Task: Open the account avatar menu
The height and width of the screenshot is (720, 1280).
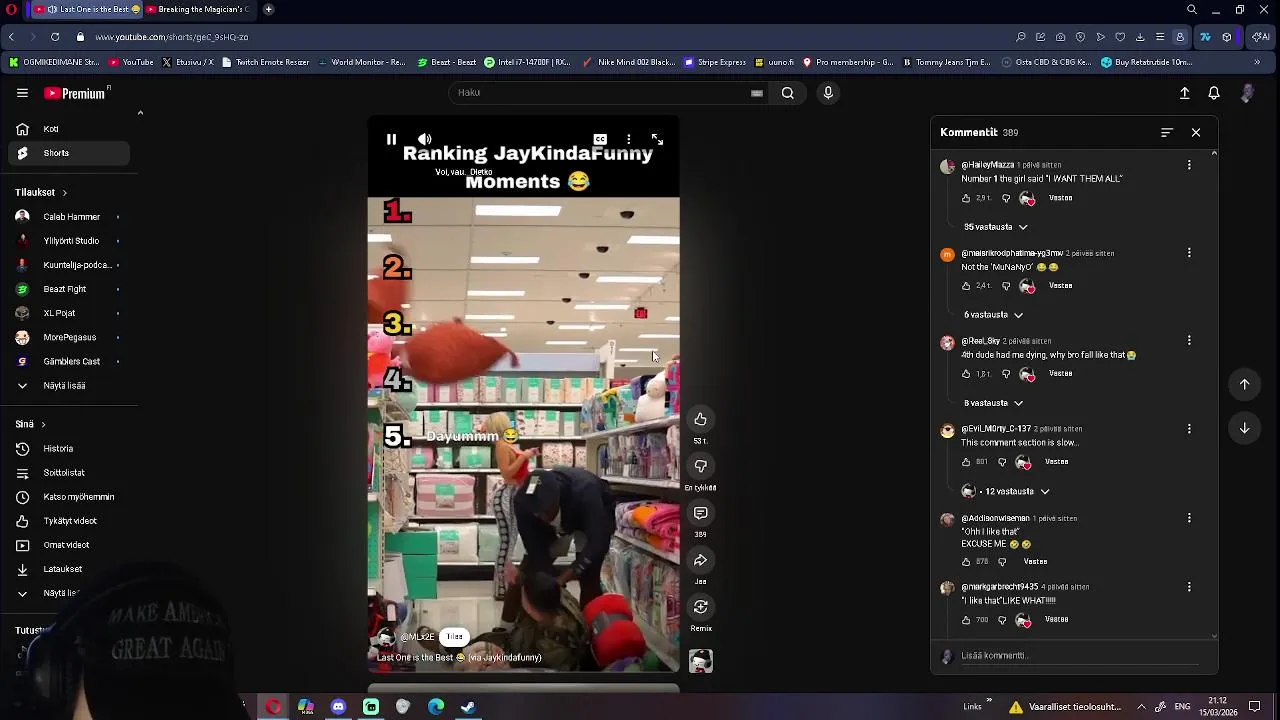Action: point(1247,93)
